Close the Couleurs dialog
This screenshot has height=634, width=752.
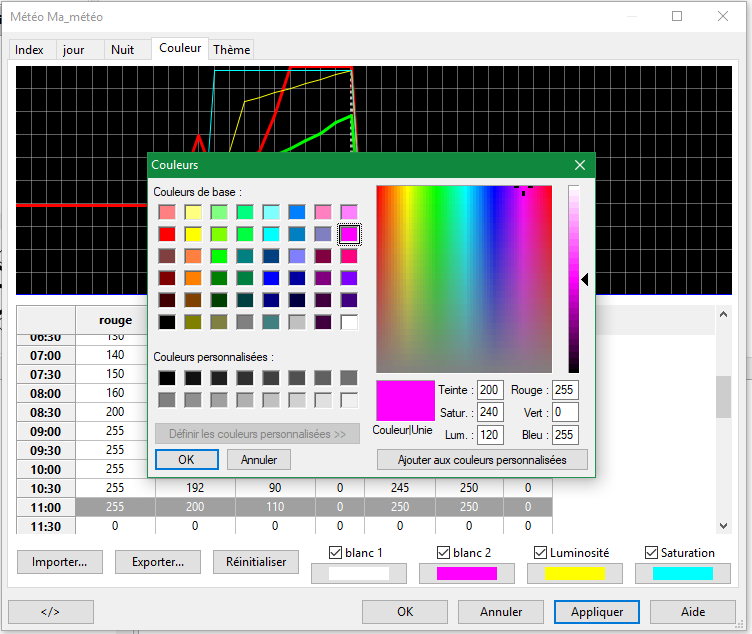(x=580, y=165)
